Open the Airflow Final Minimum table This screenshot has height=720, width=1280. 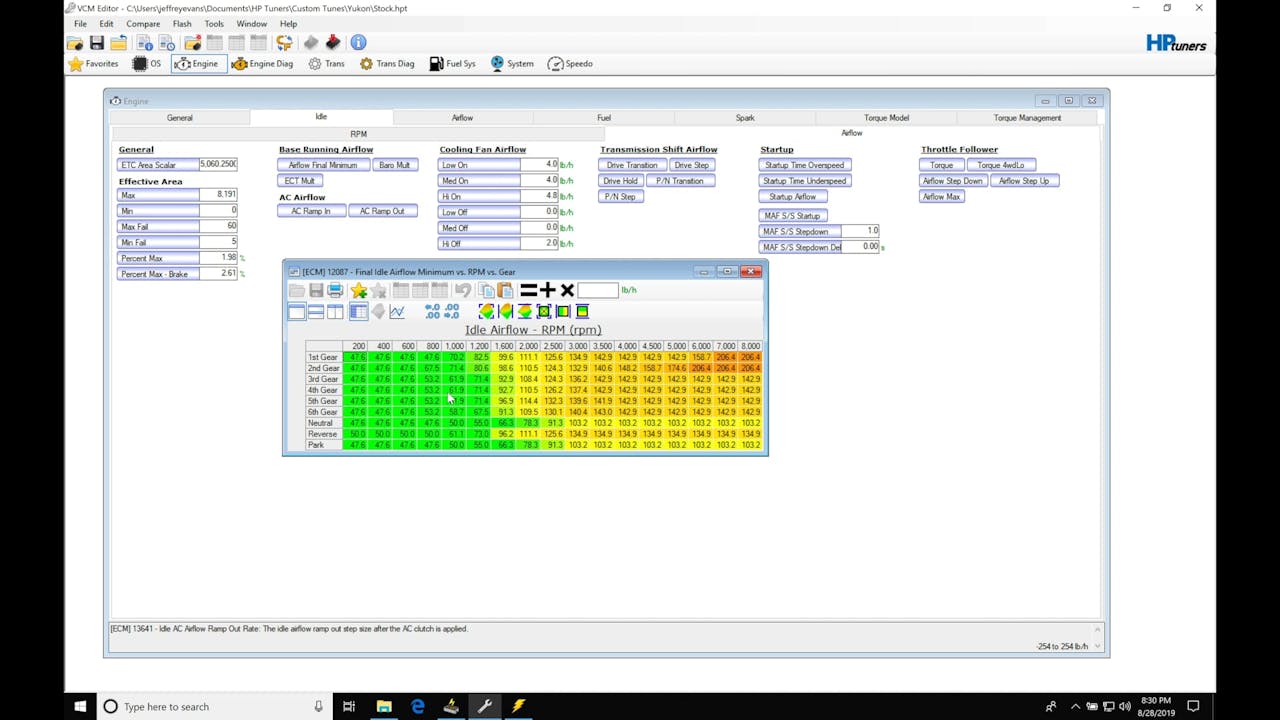[323, 164]
